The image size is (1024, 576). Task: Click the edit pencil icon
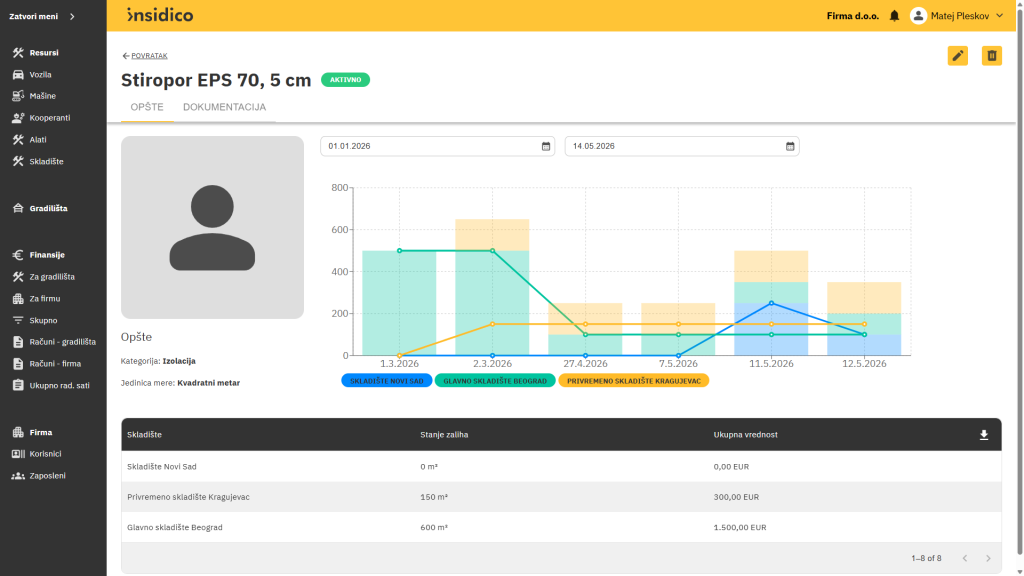tap(957, 56)
